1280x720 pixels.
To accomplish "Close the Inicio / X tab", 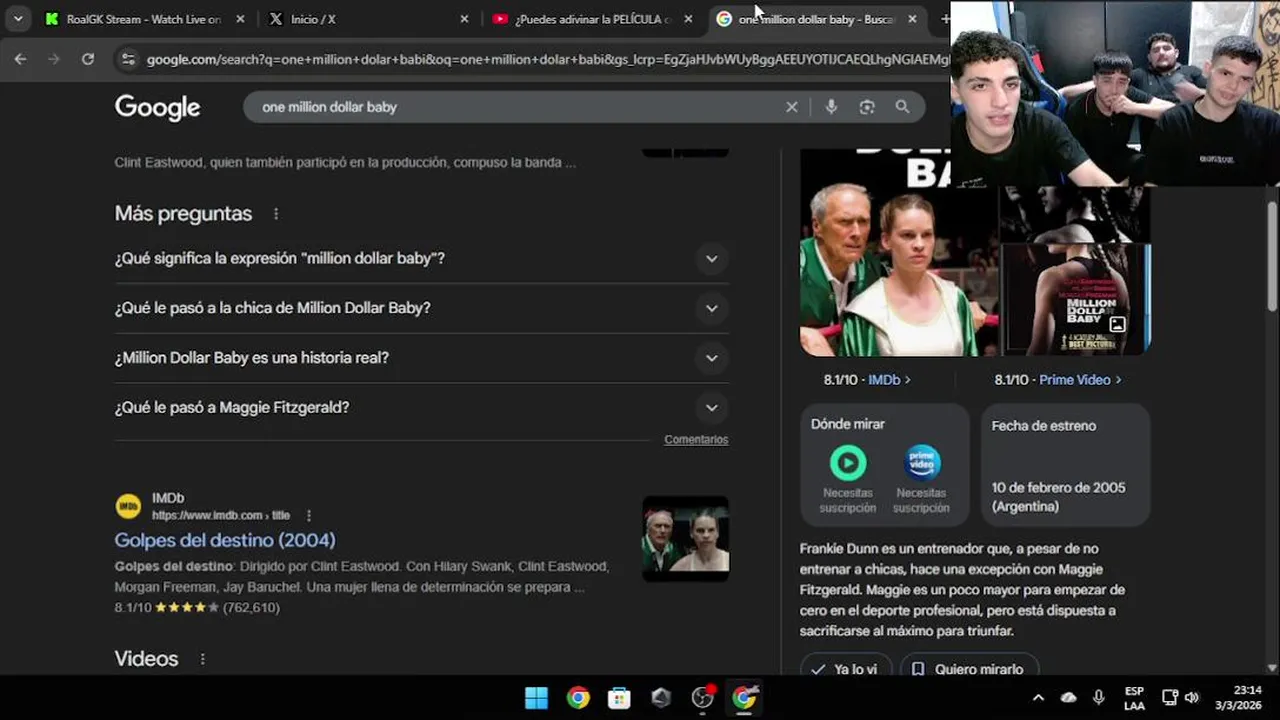I will click(464, 19).
